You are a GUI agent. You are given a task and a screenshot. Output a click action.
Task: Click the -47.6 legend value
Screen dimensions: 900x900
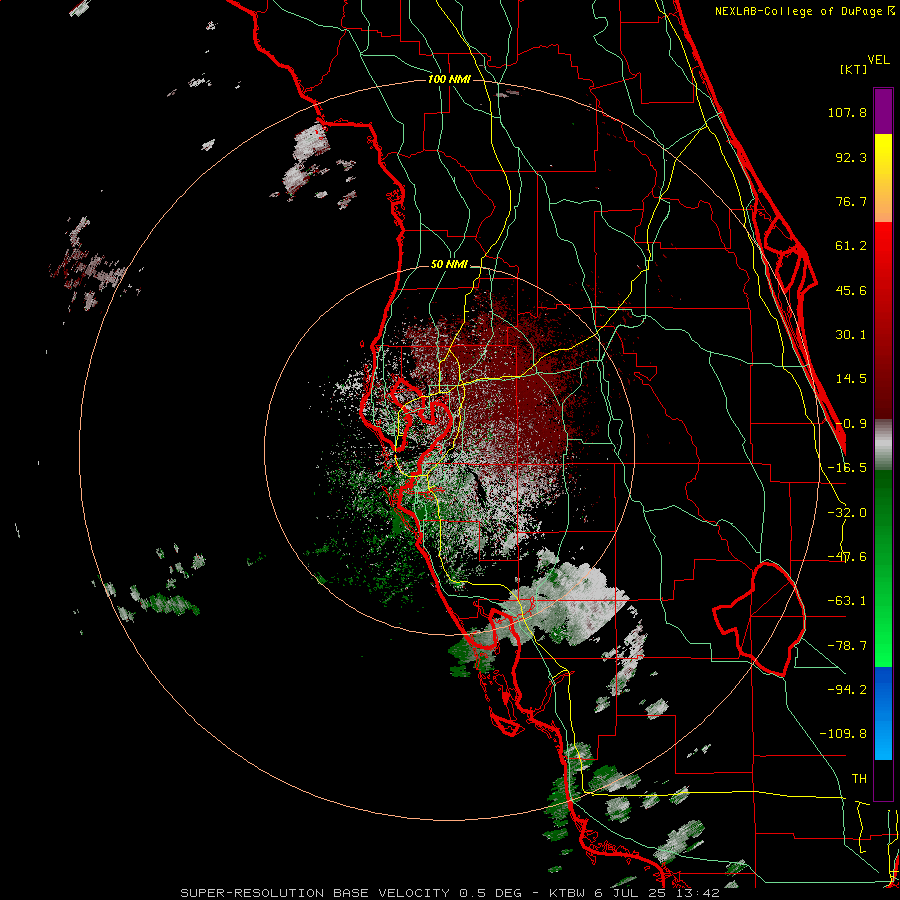tap(847, 557)
